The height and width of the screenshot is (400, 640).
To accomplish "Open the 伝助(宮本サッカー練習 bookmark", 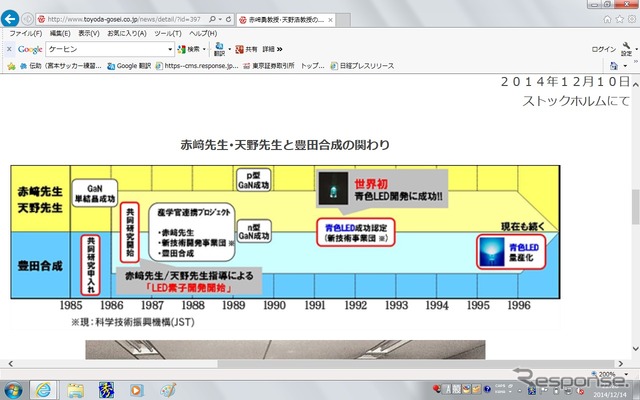I will (60, 66).
